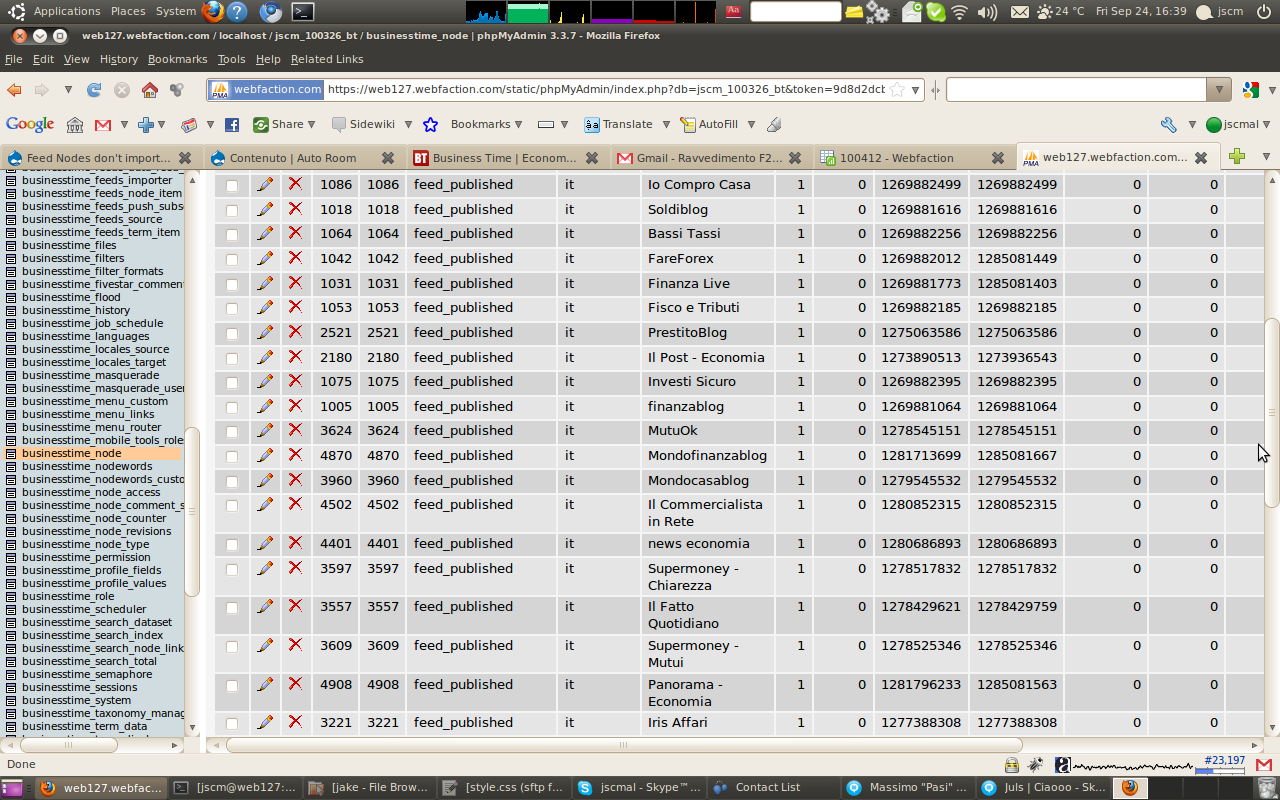
Task: Select the checkbox next to FareForex
Action: [x=231, y=258]
